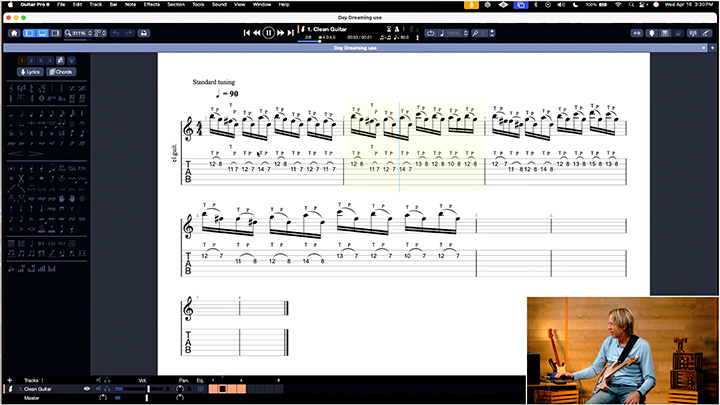Image resolution: width=720 pixels, height=405 pixels.
Task: Show the fretboard view
Action: pos(652,33)
